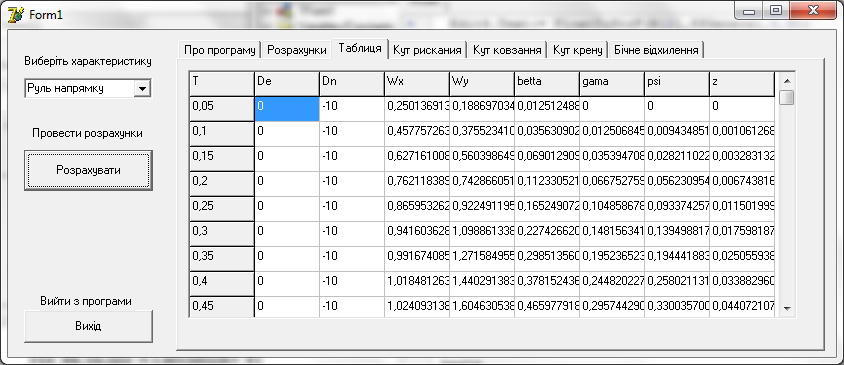
Task: Click the Вихід button
Action: pos(88,326)
